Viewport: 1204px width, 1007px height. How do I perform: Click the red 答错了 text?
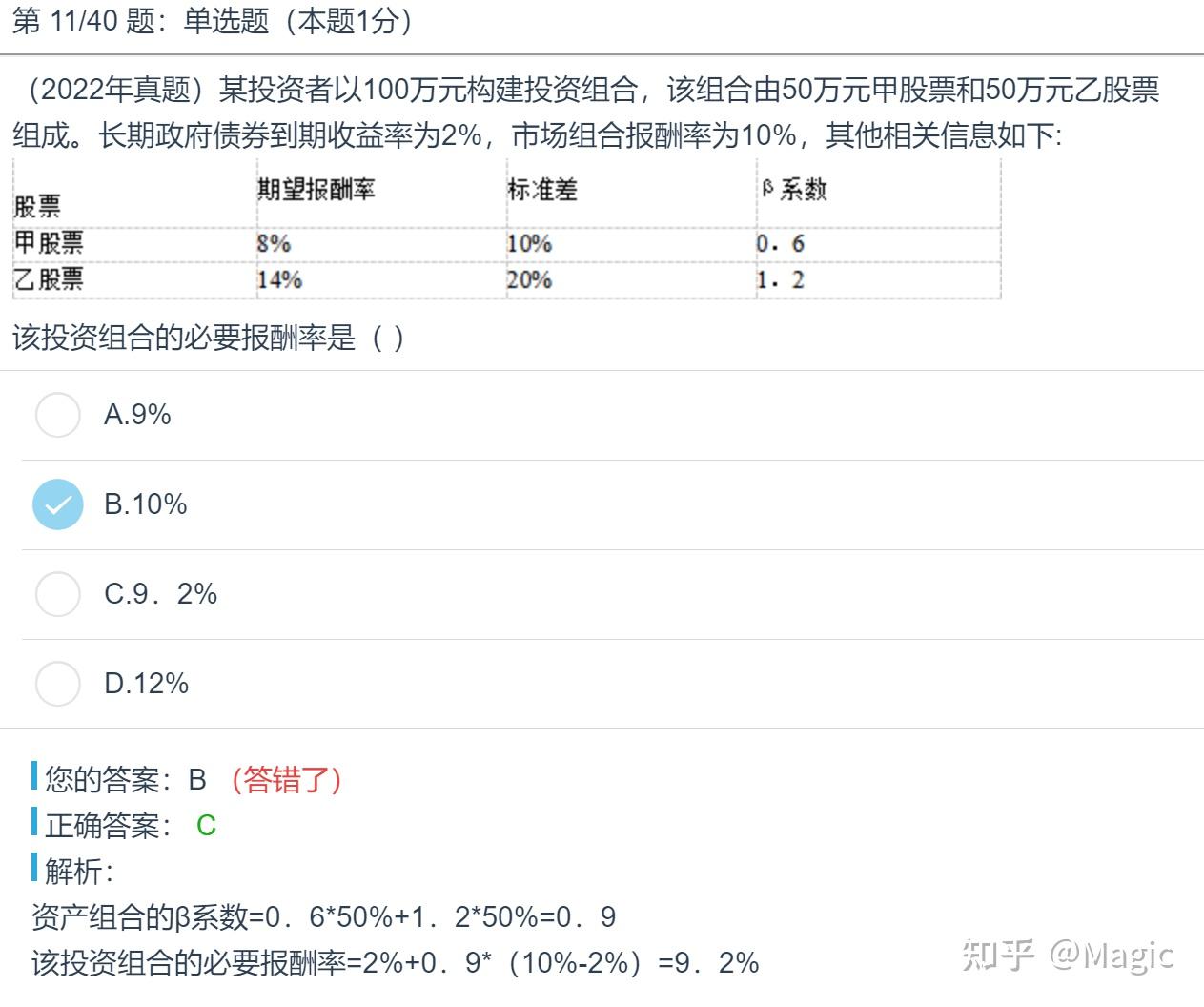(288, 779)
